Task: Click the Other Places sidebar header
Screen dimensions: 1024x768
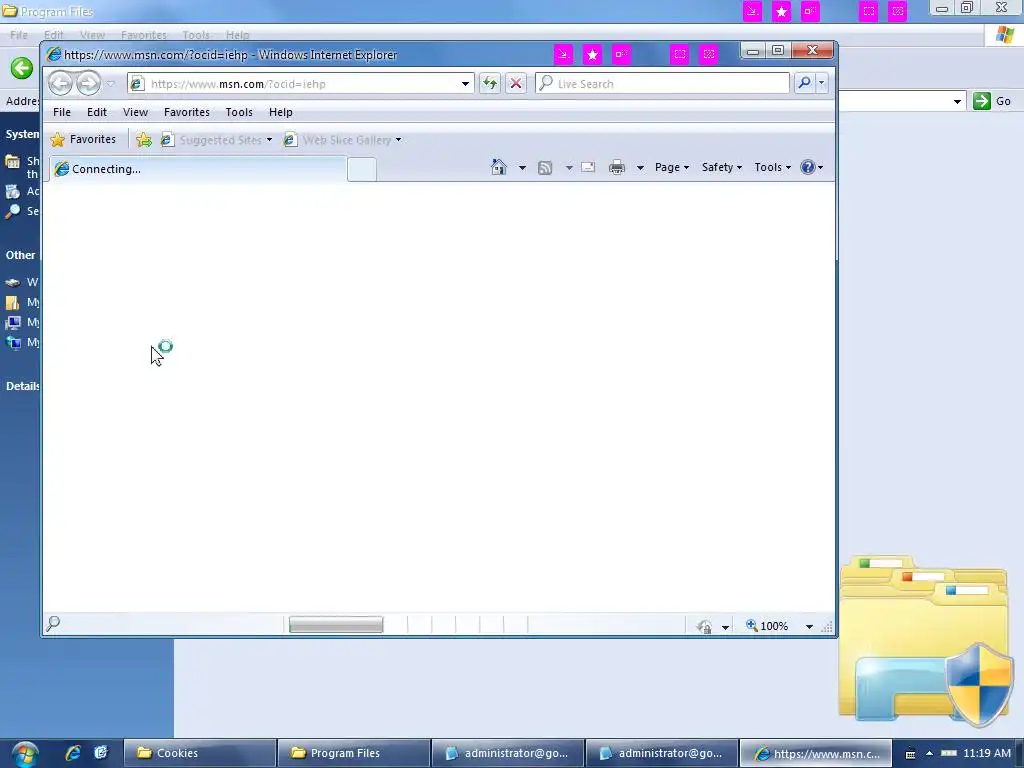Action: (x=21, y=255)
